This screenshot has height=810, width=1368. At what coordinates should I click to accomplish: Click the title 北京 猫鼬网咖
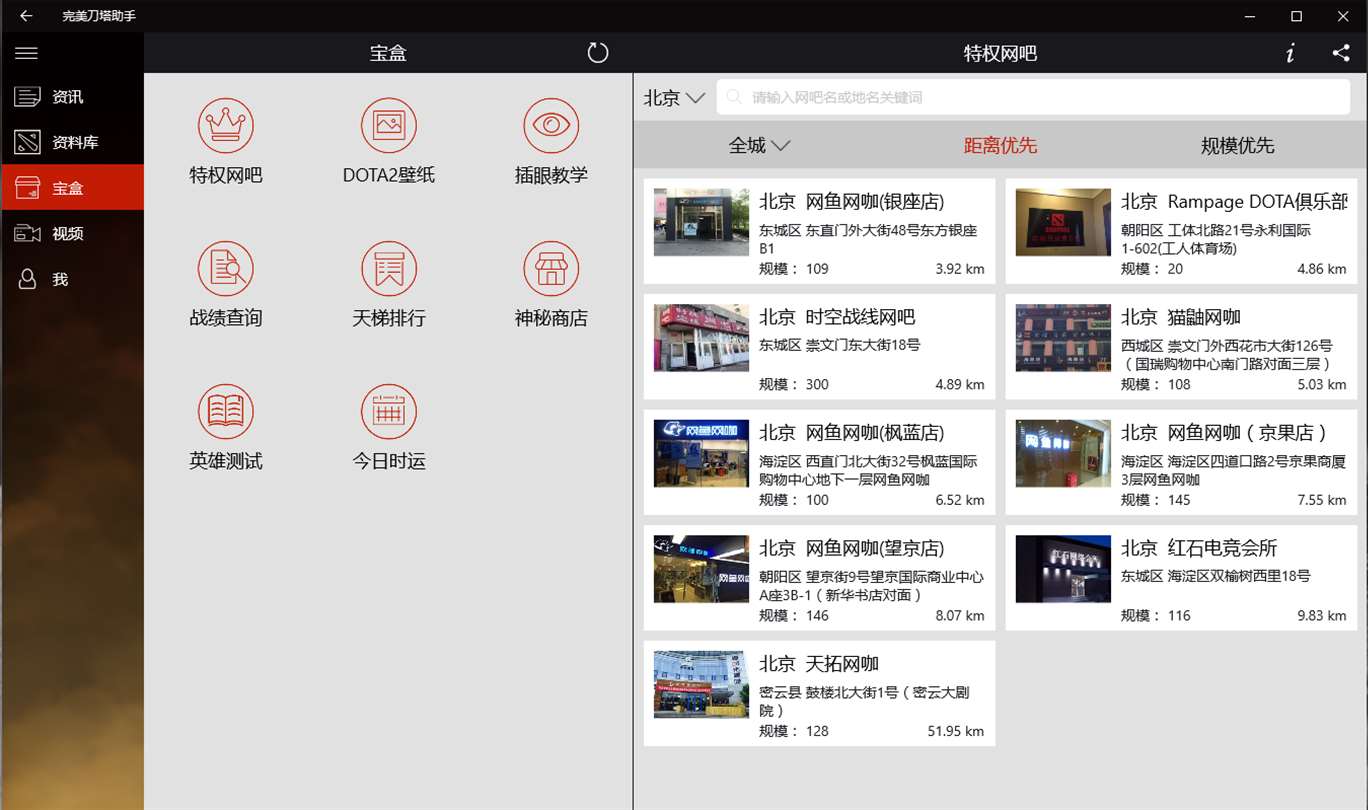(x=1181, y=317)
